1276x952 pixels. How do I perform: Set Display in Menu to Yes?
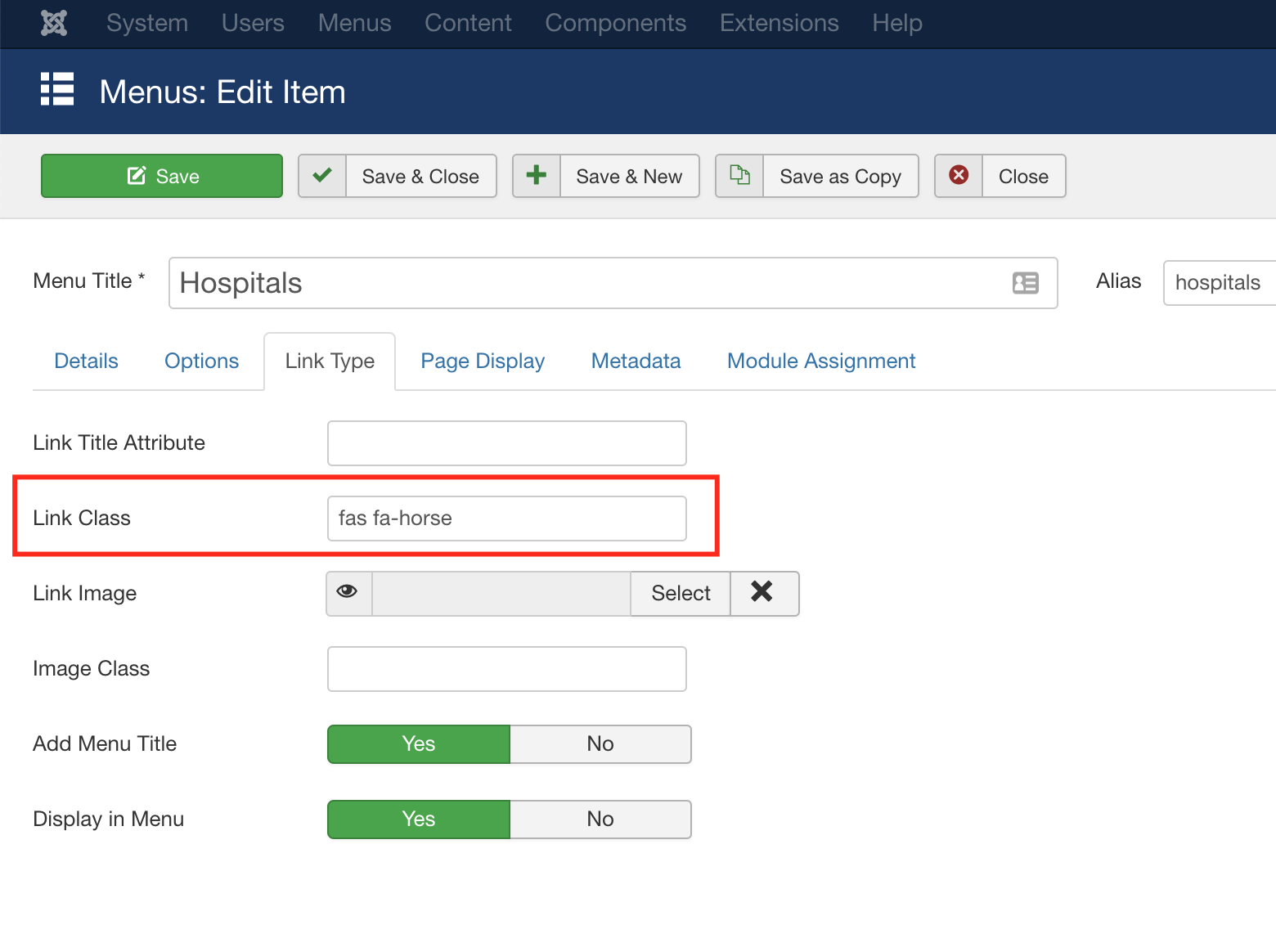pos(418,819)
